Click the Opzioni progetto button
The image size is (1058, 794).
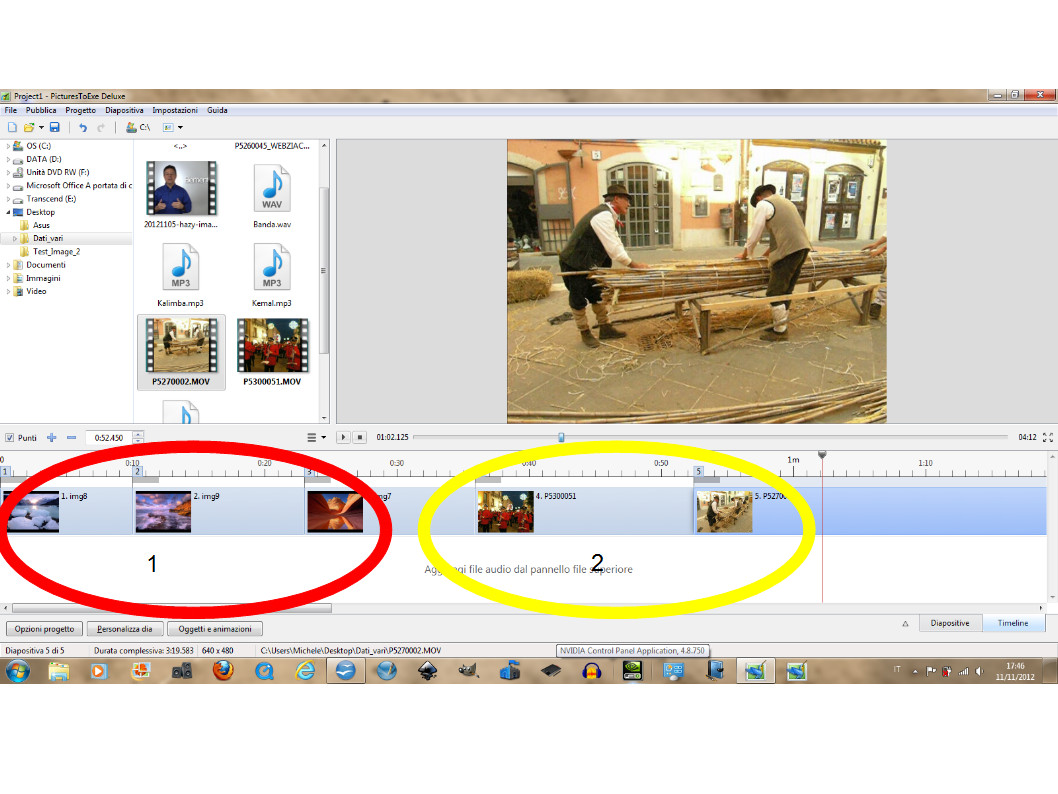(44, 629)
